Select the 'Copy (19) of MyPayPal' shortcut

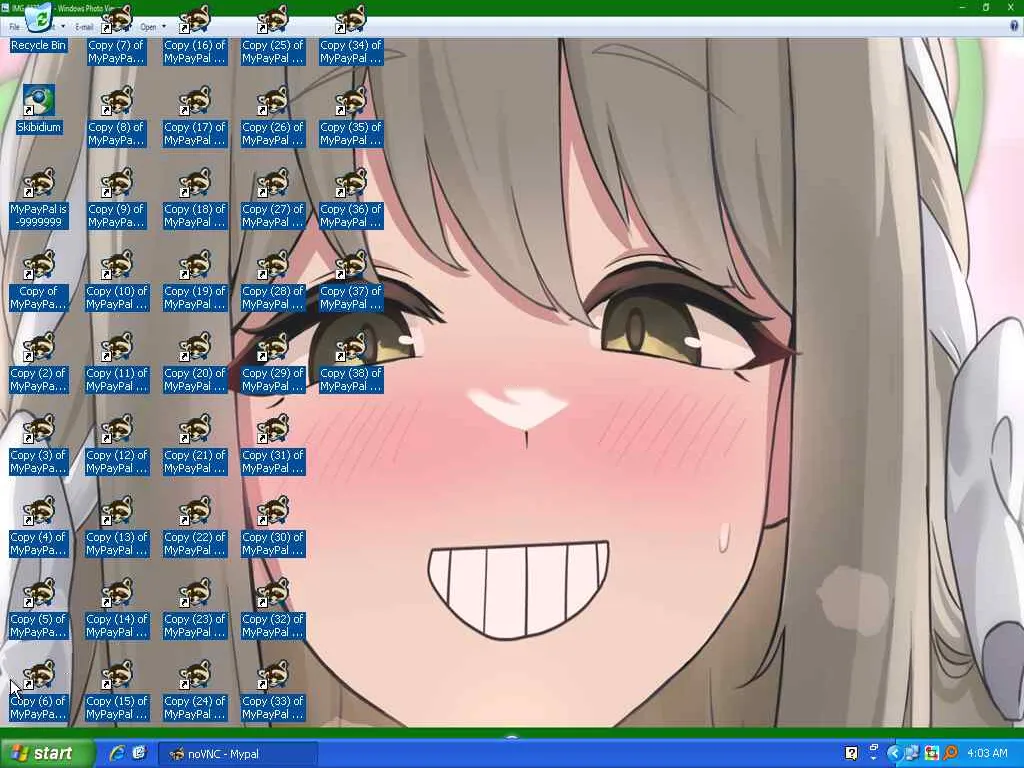point(195,281)
